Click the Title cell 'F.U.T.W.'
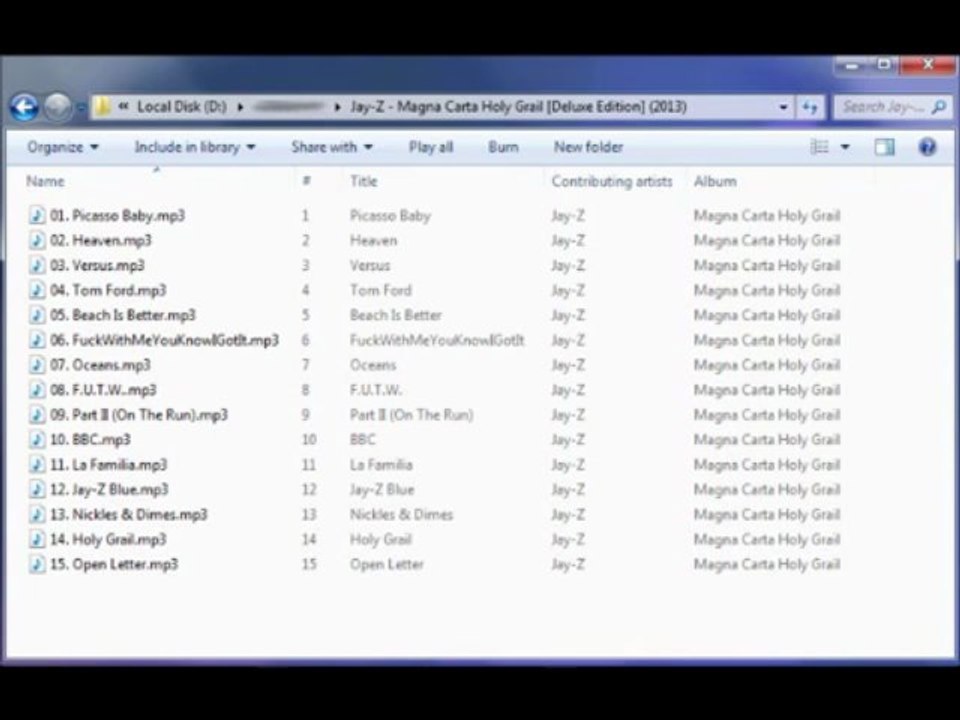This screenshot has width=960, height=720. tap(376, 390)
